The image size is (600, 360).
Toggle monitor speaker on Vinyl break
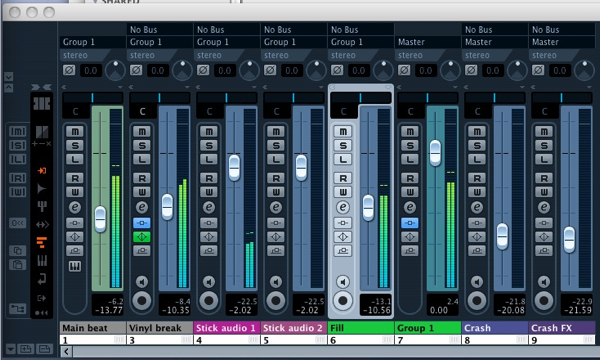coord(142,282)
